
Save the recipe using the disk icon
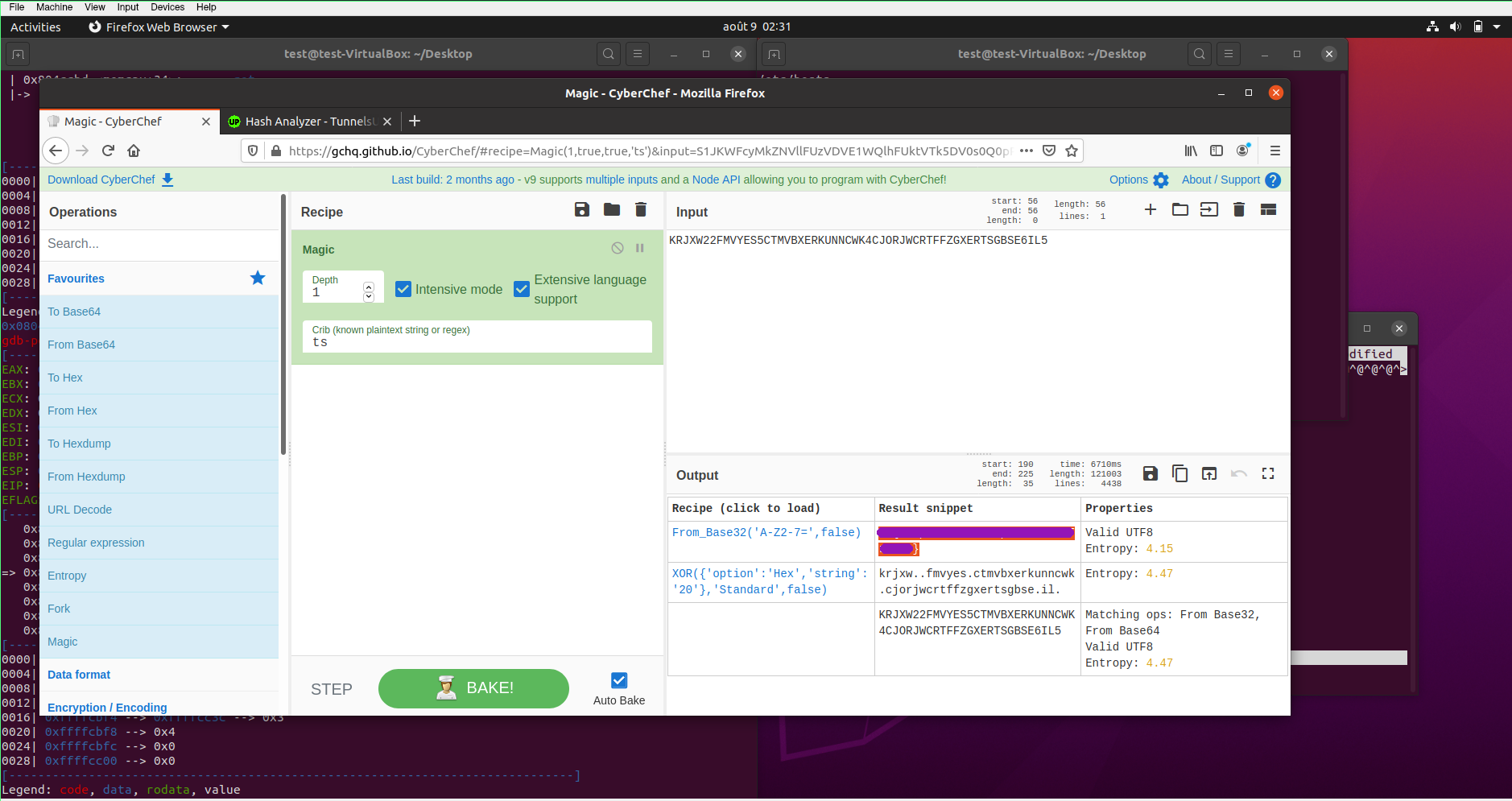coord(581,210)
